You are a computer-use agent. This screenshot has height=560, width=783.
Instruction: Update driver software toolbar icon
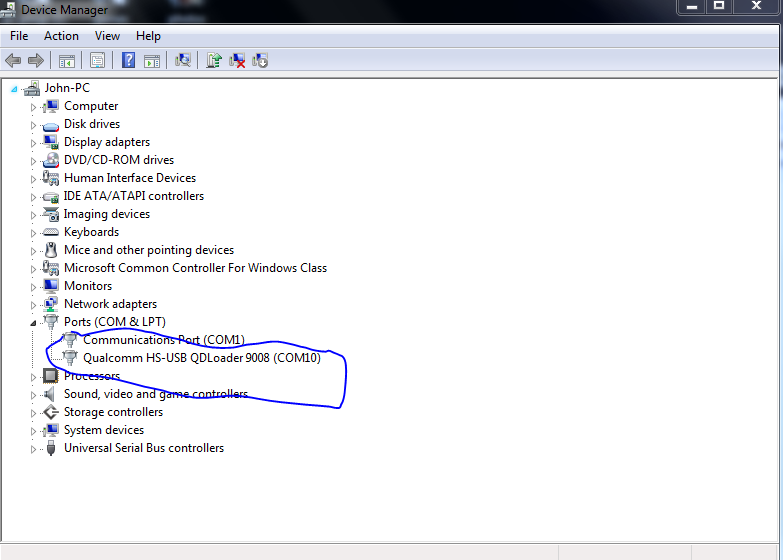[x=214, y=61]
